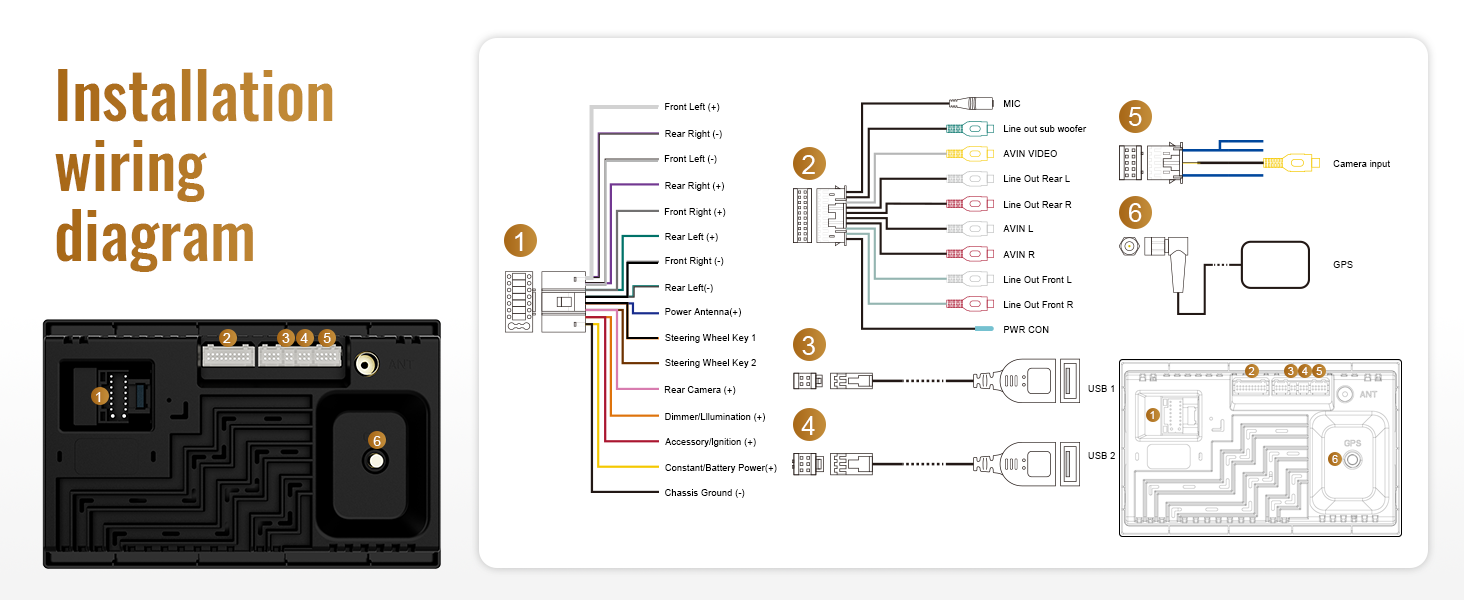Click the GPS antenna module box
Viewport: 1464px width, 600px height.
point(1275,265)
